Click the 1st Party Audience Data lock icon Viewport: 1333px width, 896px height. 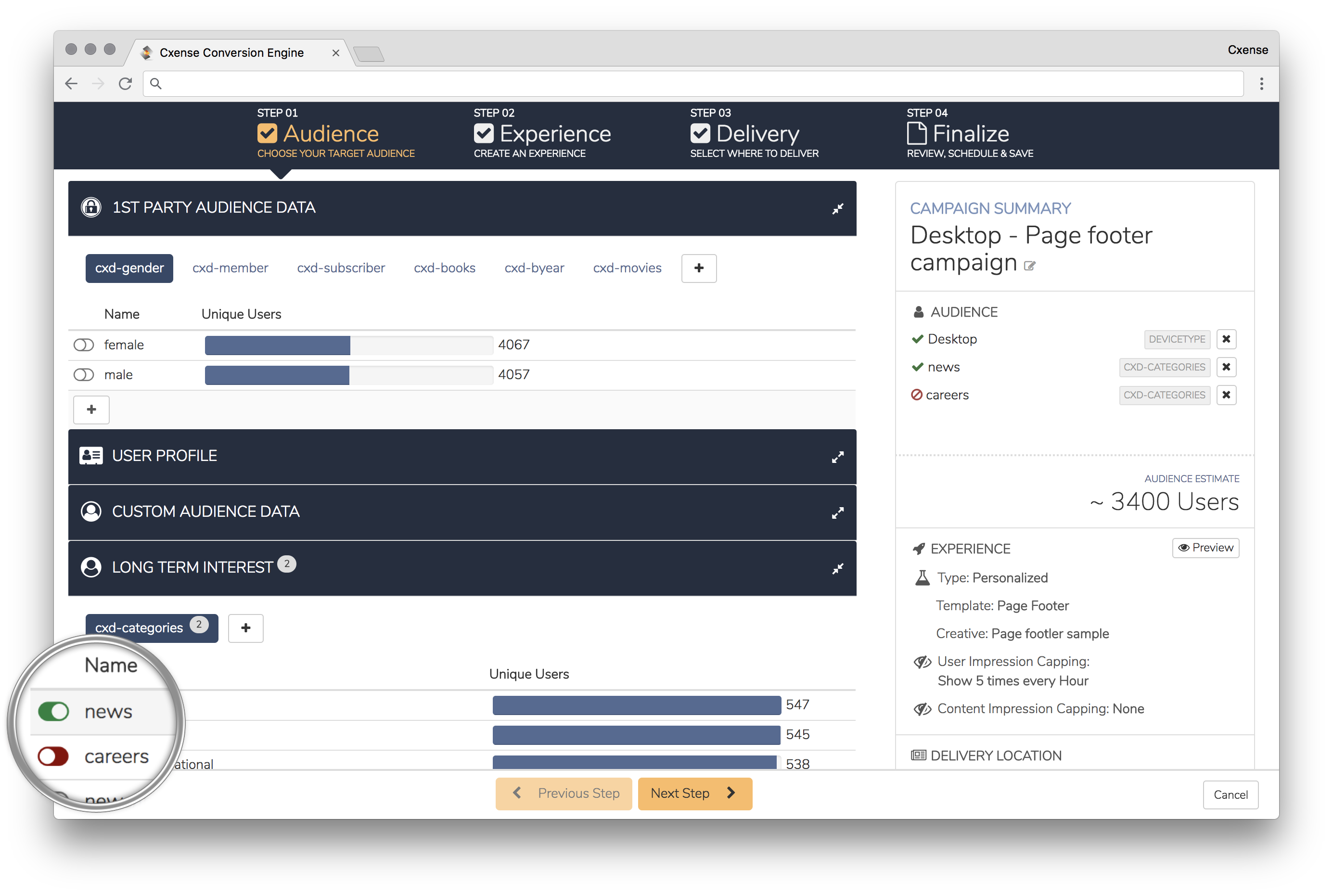pos(91,207)
